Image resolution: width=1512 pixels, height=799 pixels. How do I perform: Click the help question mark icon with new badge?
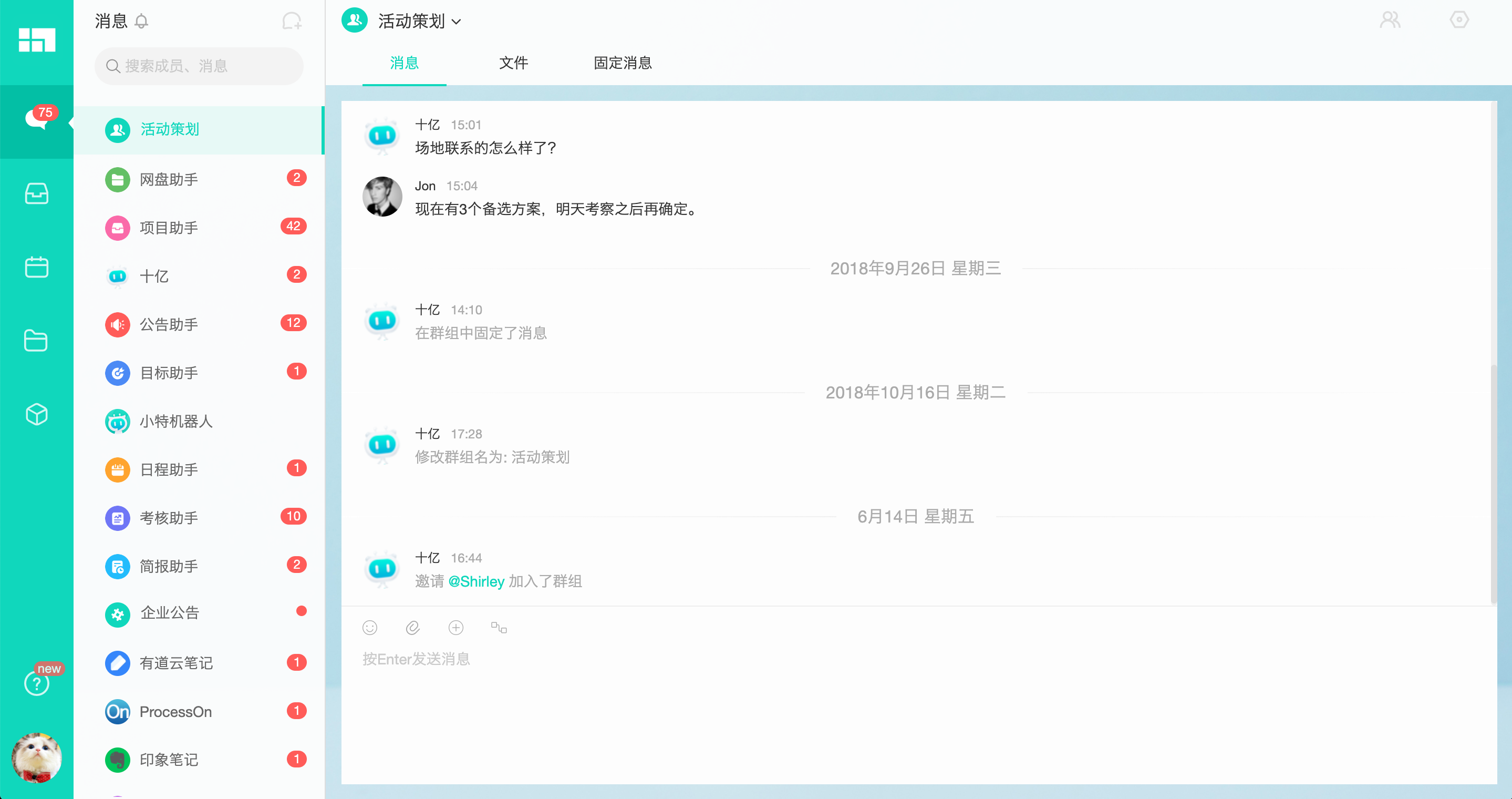[36, 683]
